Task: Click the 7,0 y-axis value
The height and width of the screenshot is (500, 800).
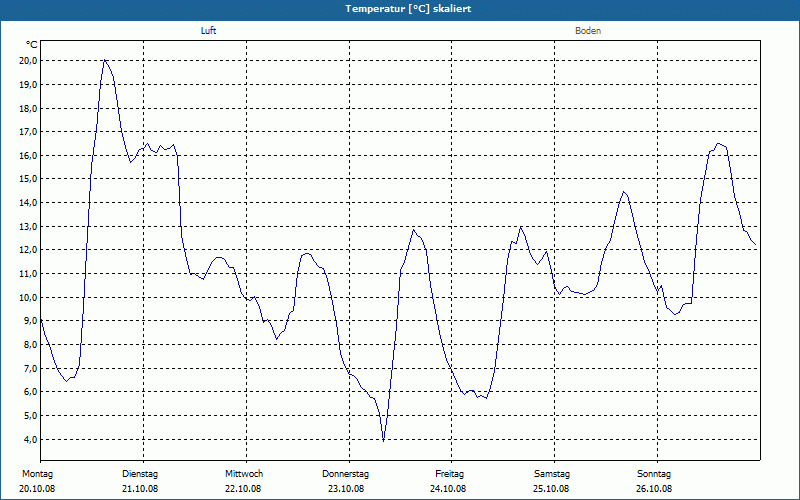Action: pos(31,368)
